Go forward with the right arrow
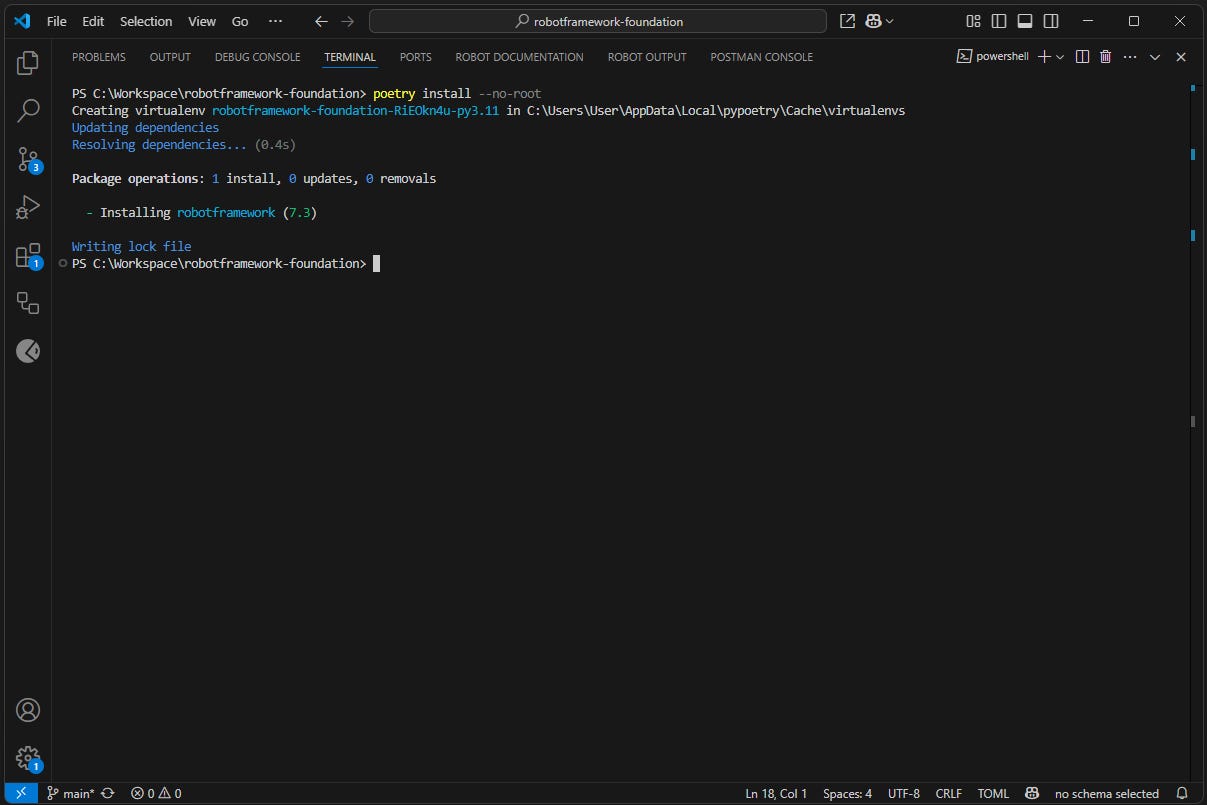Image resolution: width=1207 pixels, height=805 pixels. tap(347, 21)
